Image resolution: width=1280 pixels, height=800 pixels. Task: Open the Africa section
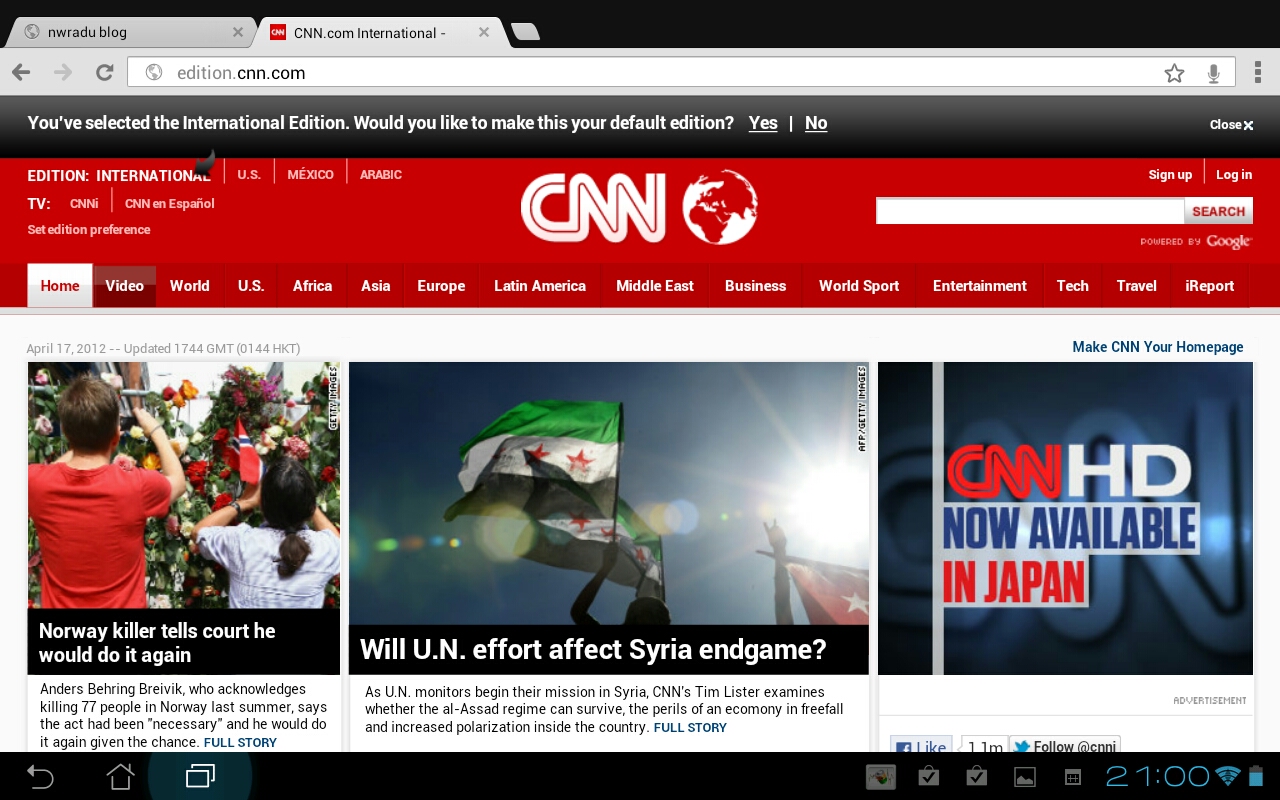click(x=312, y=285)
